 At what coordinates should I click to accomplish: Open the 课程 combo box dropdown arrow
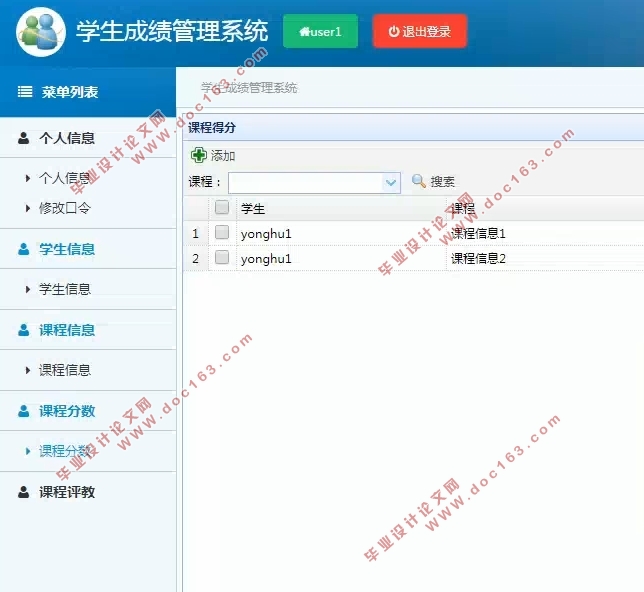(x=391, y=182)
